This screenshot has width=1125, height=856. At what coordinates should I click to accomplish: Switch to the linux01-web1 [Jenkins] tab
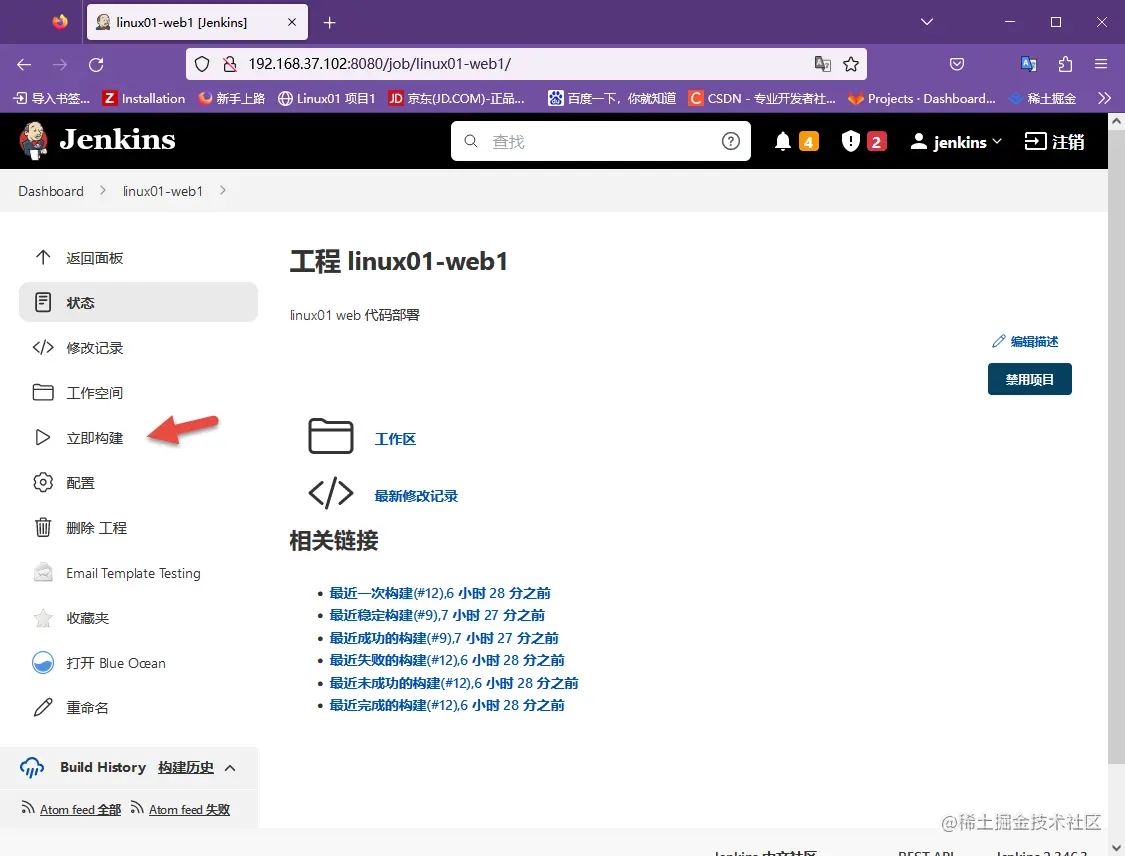tap(197, 22)
